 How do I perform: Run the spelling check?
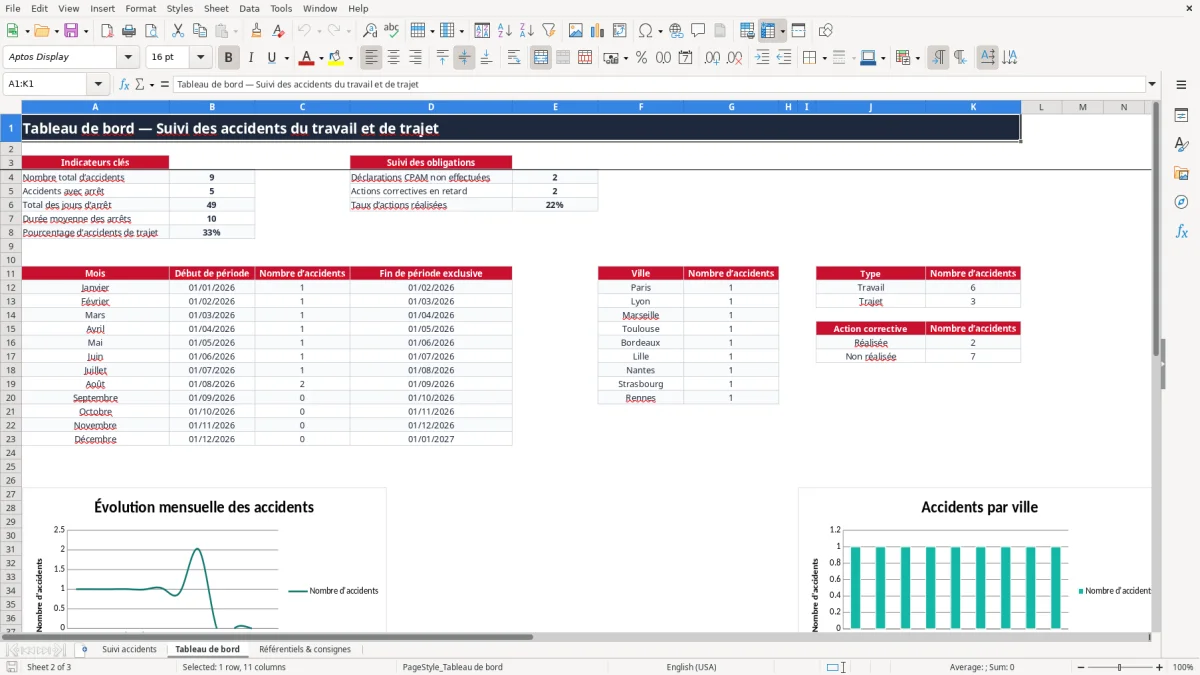[x=392, y=31]
